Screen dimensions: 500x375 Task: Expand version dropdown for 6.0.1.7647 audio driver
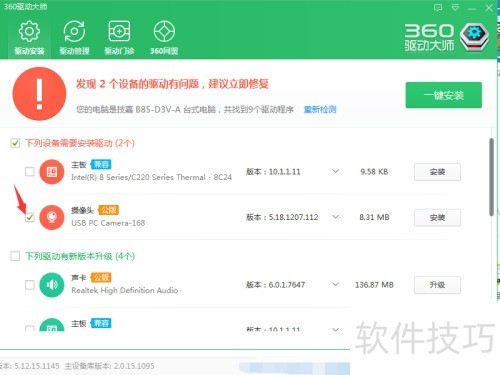(x=336, y=284)
